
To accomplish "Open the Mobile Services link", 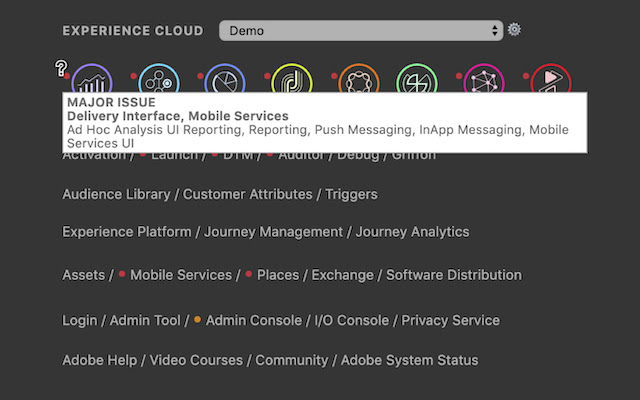I will click(181, 275).
